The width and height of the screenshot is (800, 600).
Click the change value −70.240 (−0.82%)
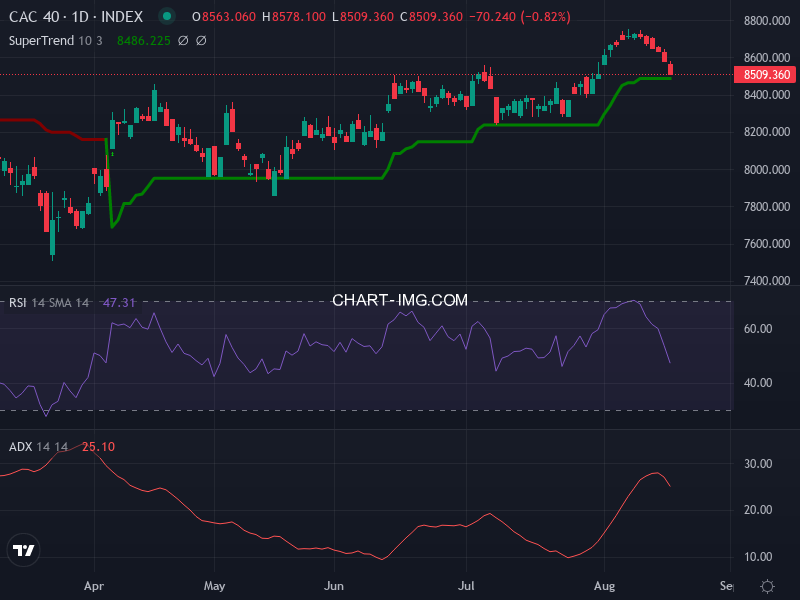[x=519, y=17]
